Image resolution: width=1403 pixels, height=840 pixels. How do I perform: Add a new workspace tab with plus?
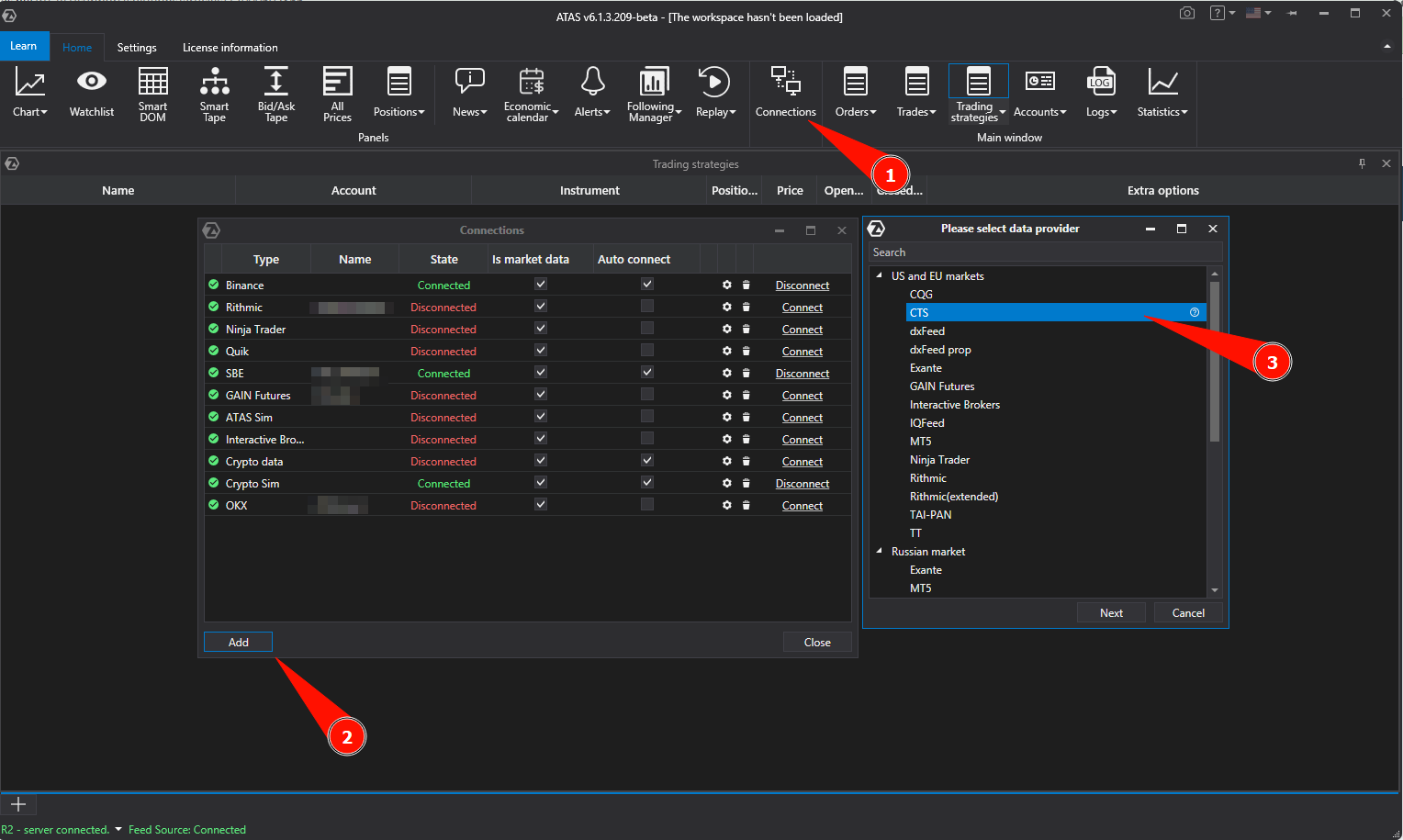pos(18,804)
